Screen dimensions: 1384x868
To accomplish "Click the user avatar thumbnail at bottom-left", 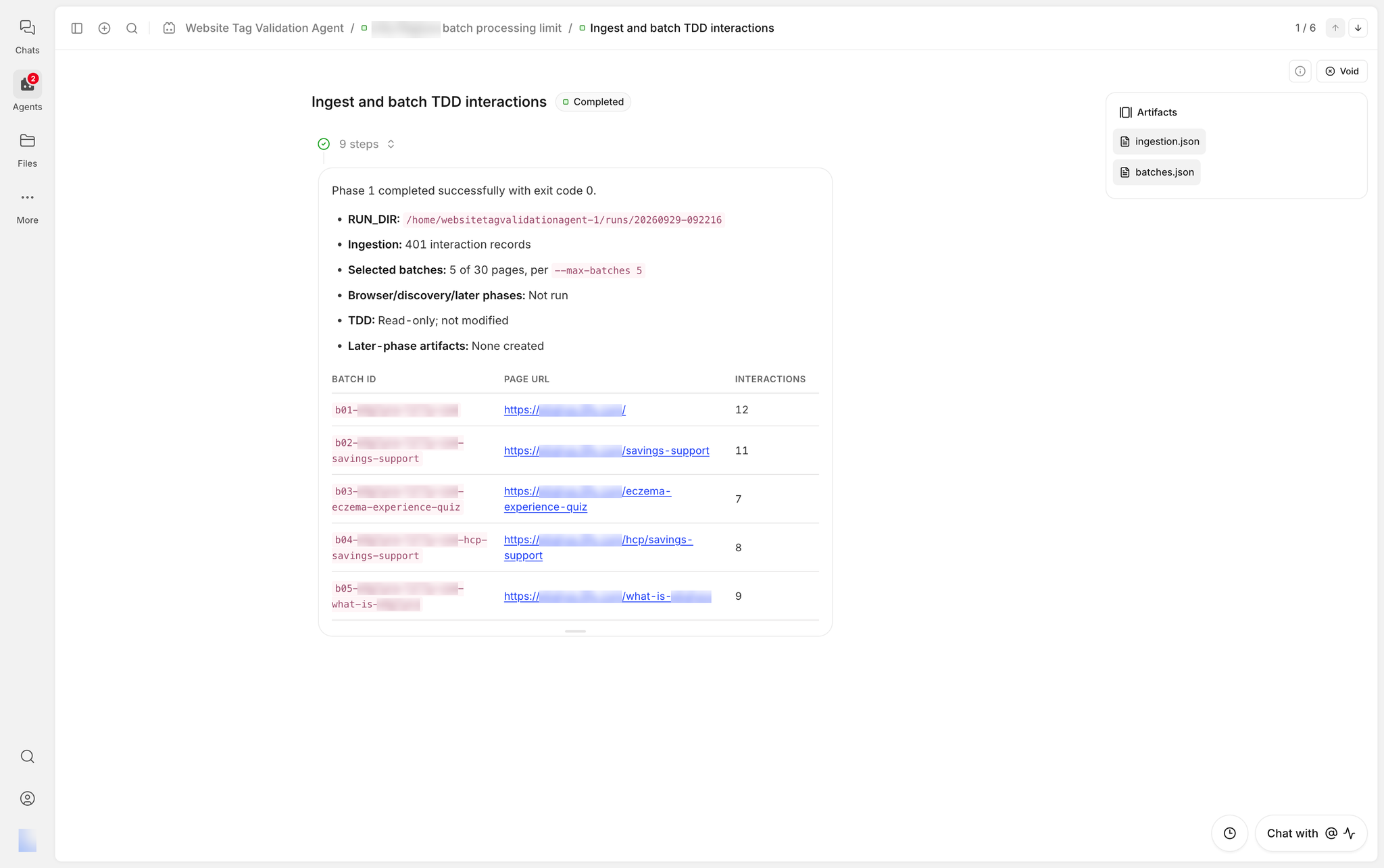I will tap(27, 840).
